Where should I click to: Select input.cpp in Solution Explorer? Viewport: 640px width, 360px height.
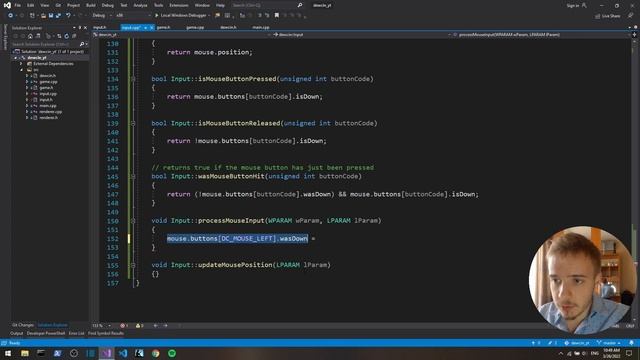(48, 94)
